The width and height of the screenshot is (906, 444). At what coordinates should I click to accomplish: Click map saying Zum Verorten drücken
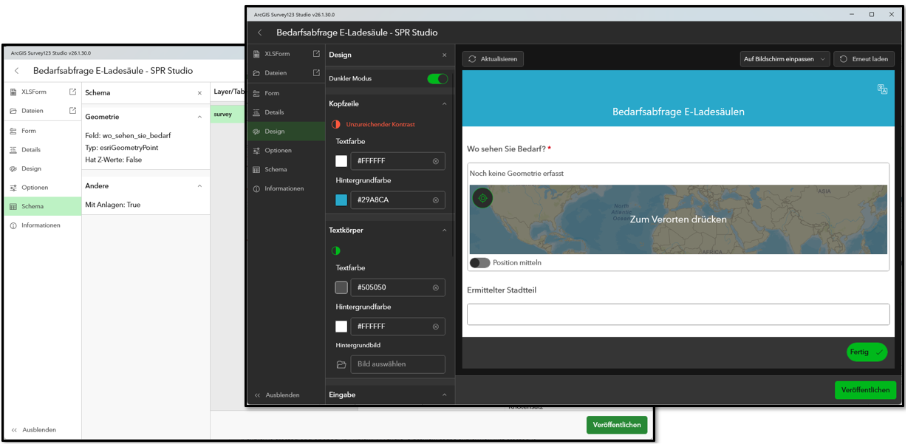[678, 219]
